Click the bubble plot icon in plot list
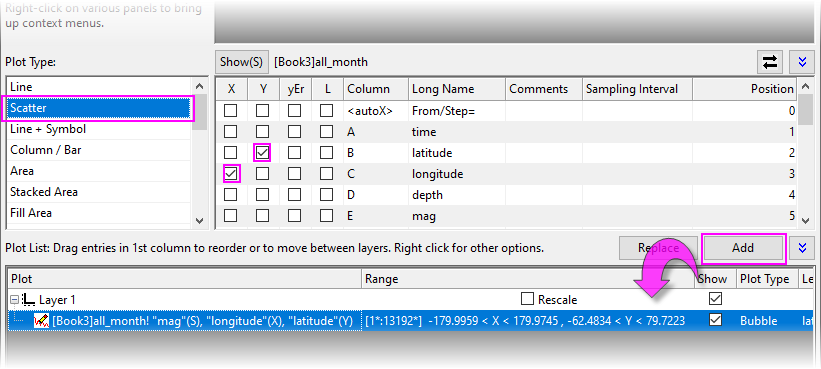The height and width of the screenshot is (369, 821). point(41,321)
